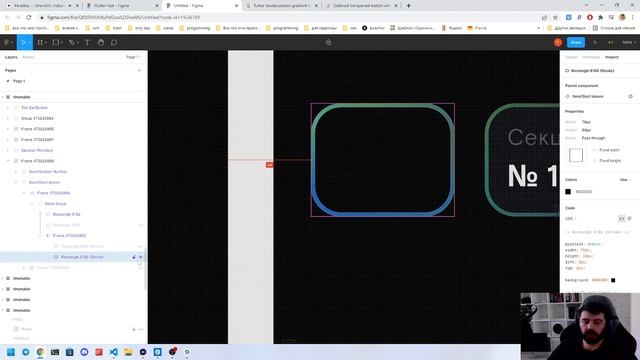
Task: Open the Page 1 dropdown in the panel header
Action: pyautogui.click(x=134, y=57)
